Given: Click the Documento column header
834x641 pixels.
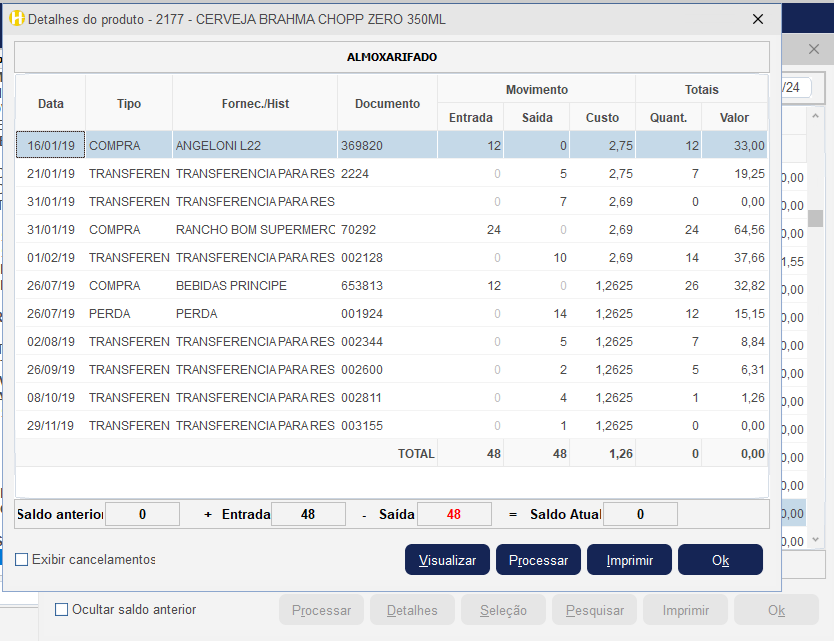Looking at the screenshot, I should click(387, 104).
